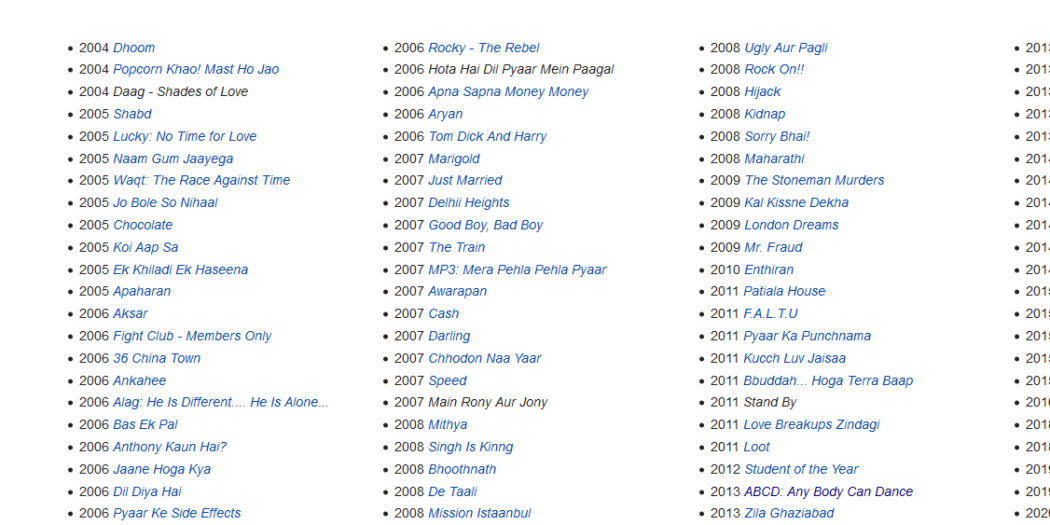Click the Enthiran link

[x=769, y=270]
